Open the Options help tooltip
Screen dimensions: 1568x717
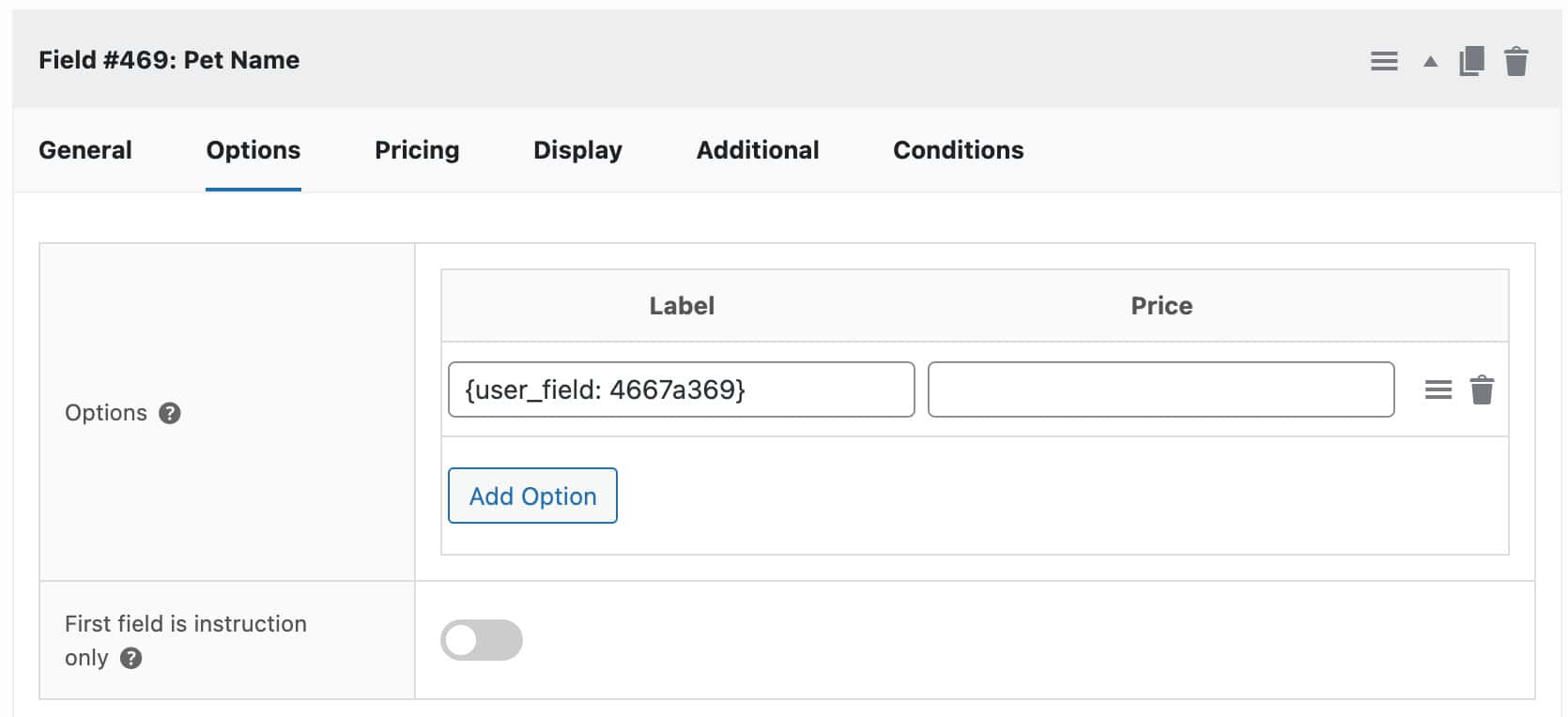click(x=169, y=412)
